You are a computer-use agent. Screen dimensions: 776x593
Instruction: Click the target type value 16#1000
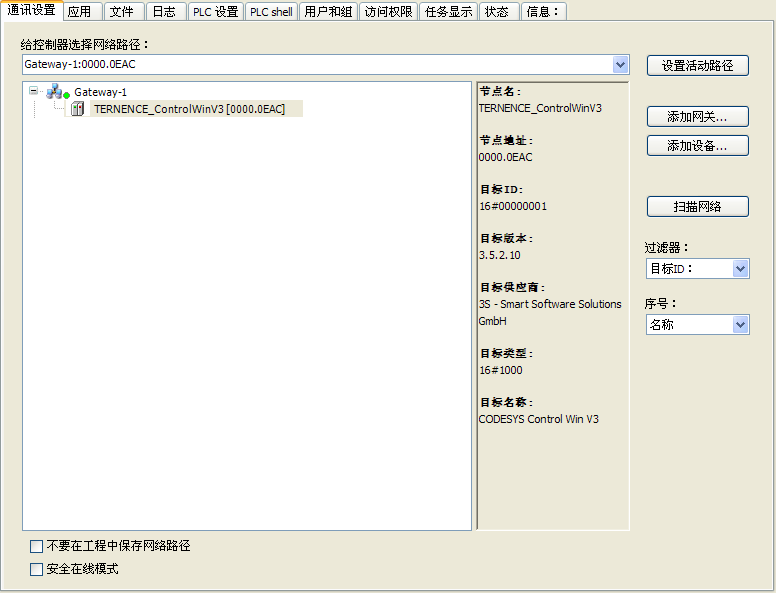pyautogui.click(x=500, y=370)
